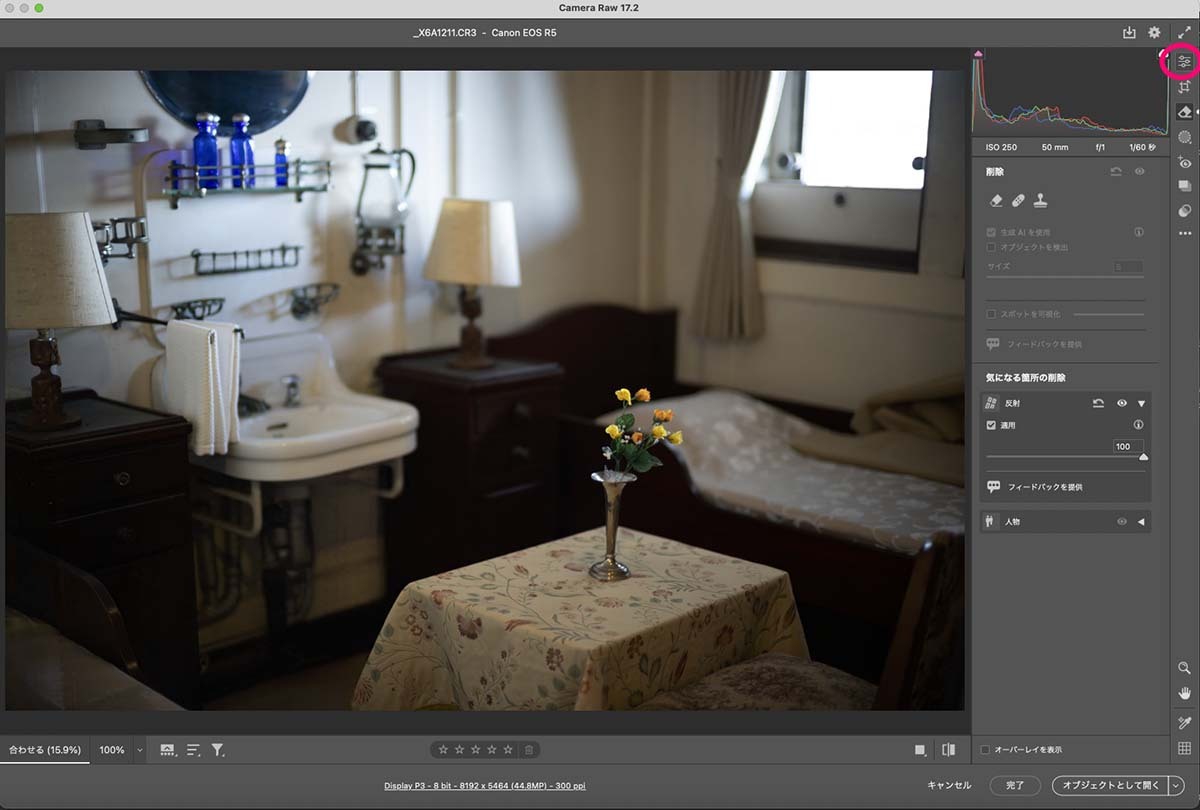Screen dimensions: 1200x810
Task: Uncheck the 適用 checkbox
Action: pos(991,425)
